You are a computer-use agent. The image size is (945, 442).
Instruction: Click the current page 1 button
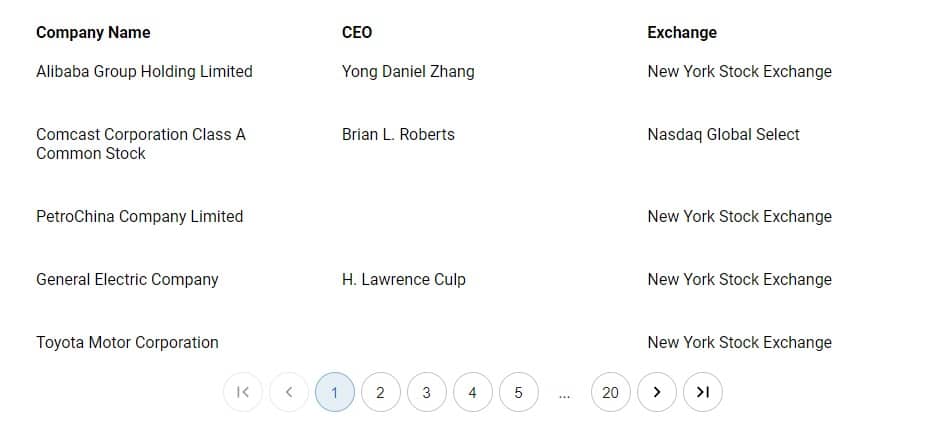point(334,392)
